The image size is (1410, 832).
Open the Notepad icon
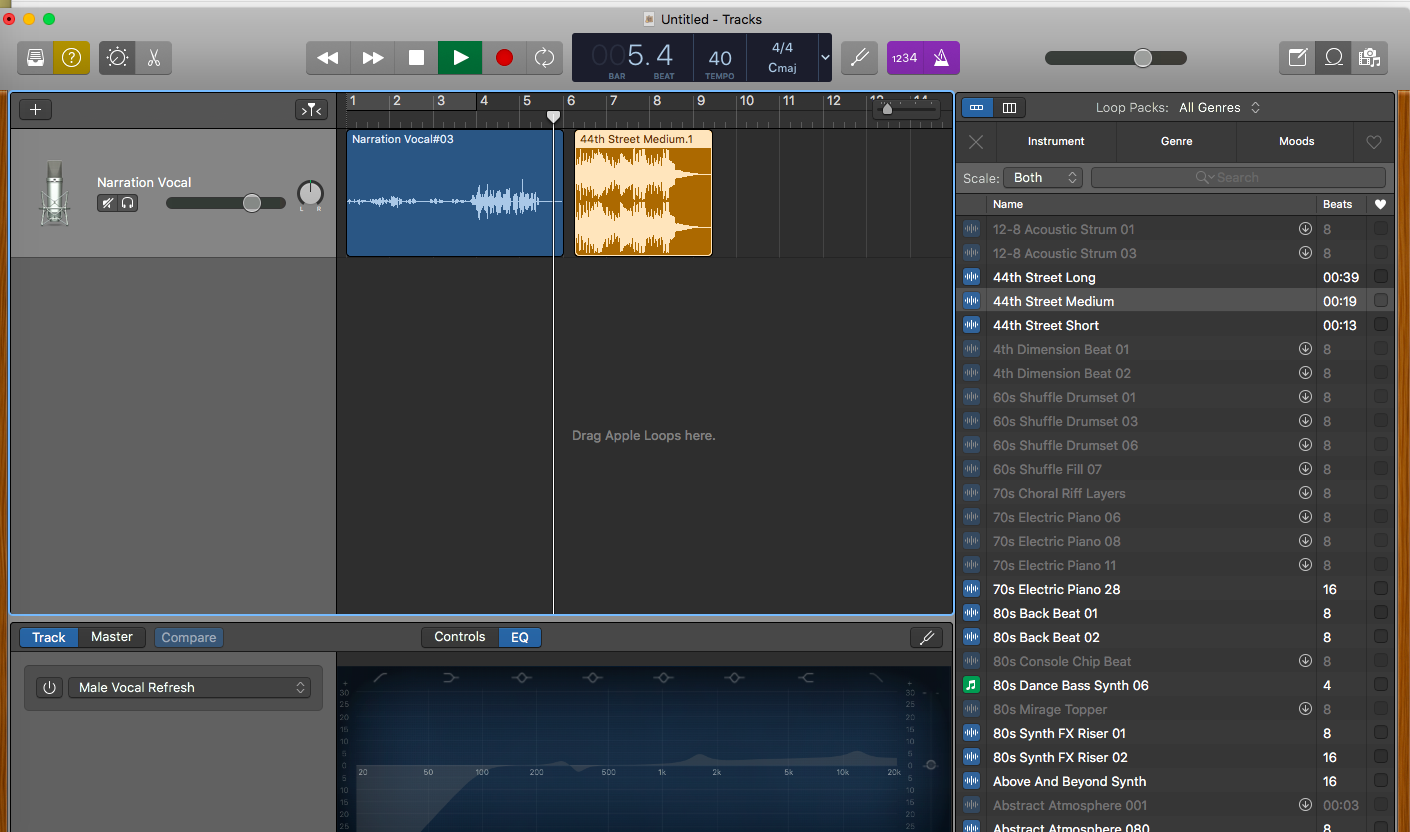[1297, 58]
